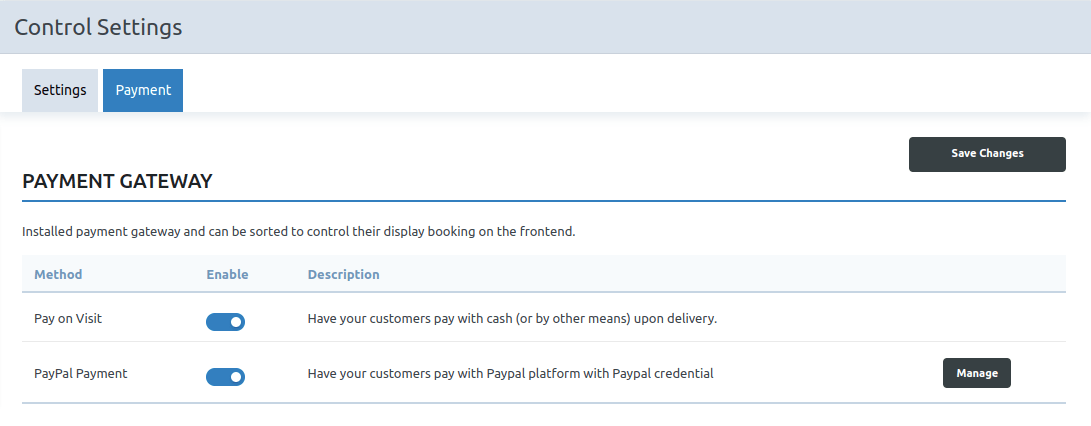
Task: Click the Enable column header
Action: click(x=227, y=274)
